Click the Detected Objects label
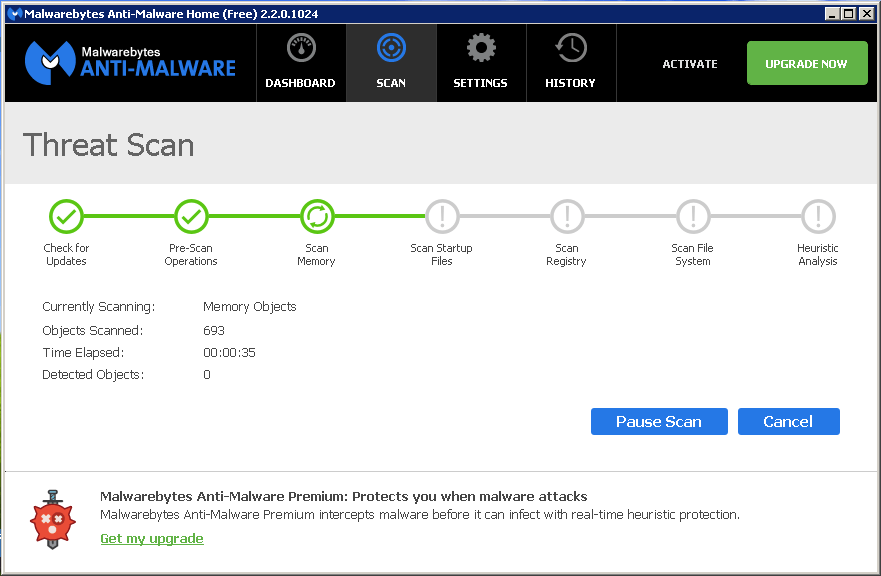The width and height of the screenshot is (881, 576). coord(93,375)
